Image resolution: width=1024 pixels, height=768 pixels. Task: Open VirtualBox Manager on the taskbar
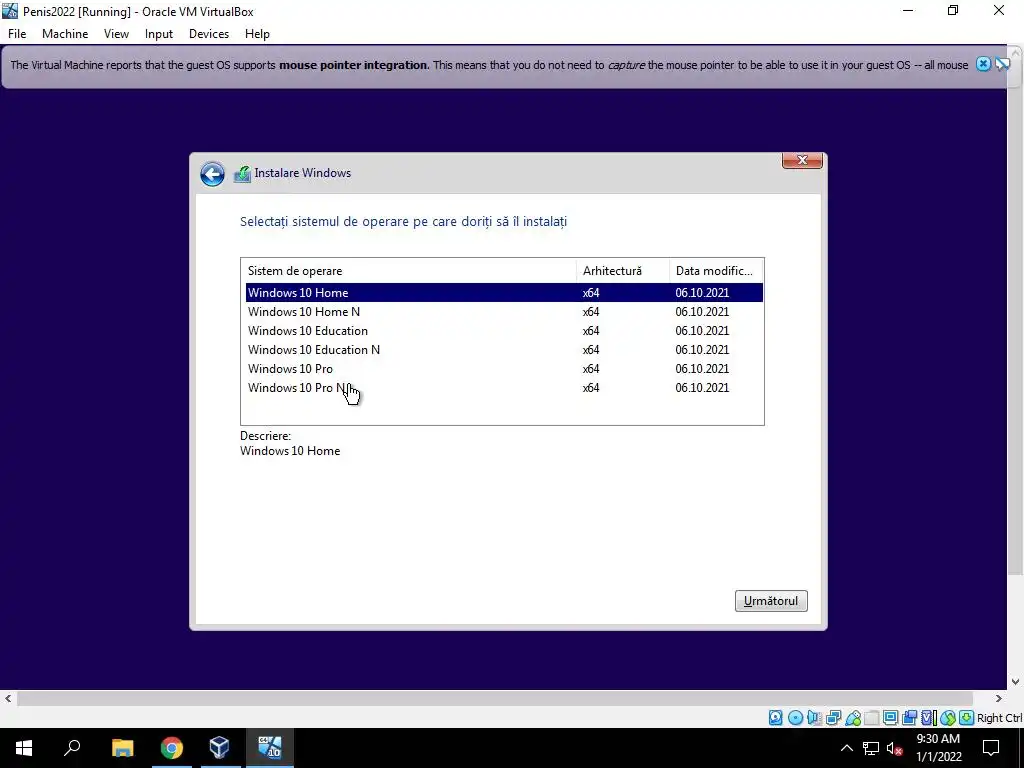[x=219, y=748]
